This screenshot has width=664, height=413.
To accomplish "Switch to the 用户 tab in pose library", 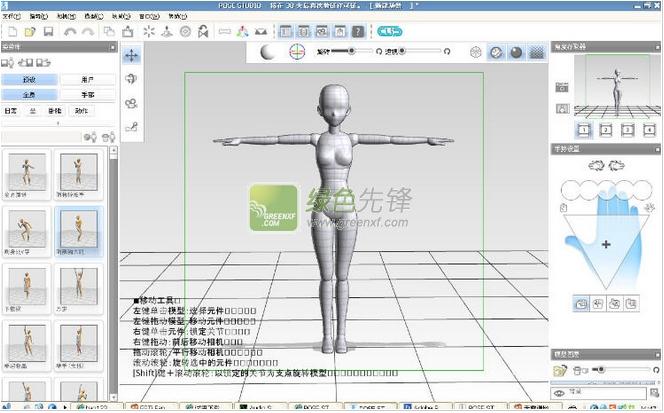I will [87, 79].
